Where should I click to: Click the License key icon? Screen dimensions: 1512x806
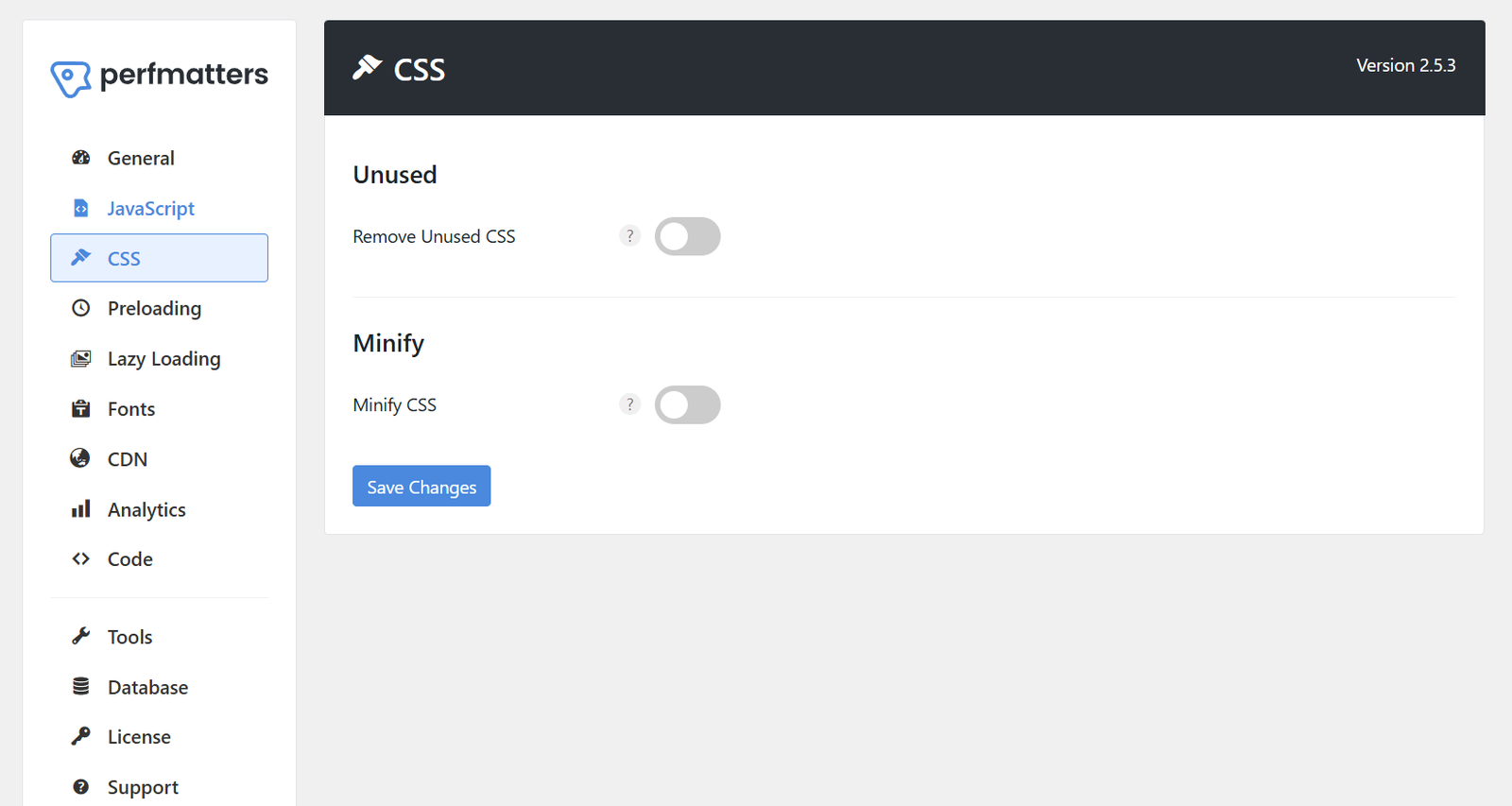(81, 736)
